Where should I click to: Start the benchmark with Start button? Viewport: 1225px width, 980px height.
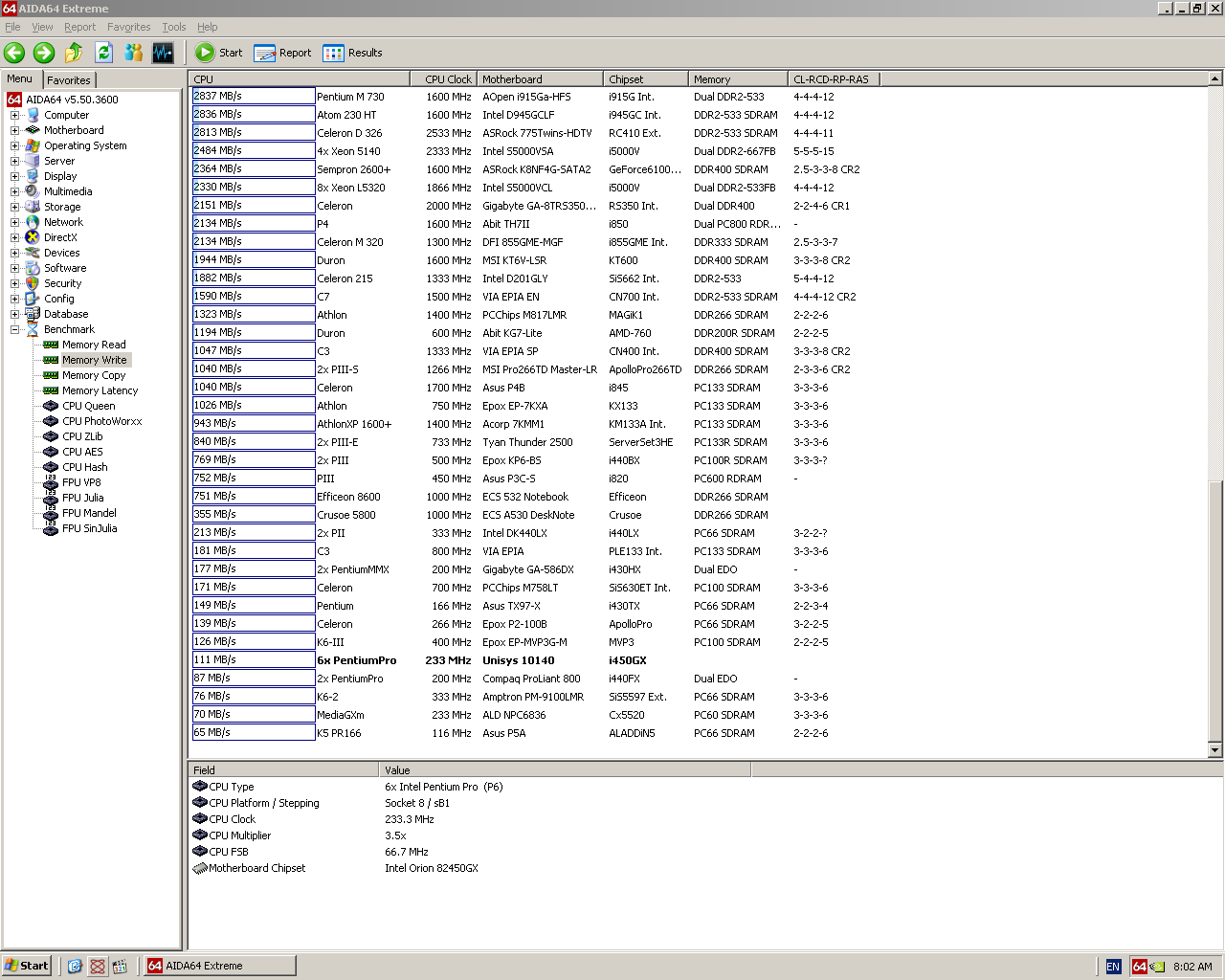pos(219,53)
